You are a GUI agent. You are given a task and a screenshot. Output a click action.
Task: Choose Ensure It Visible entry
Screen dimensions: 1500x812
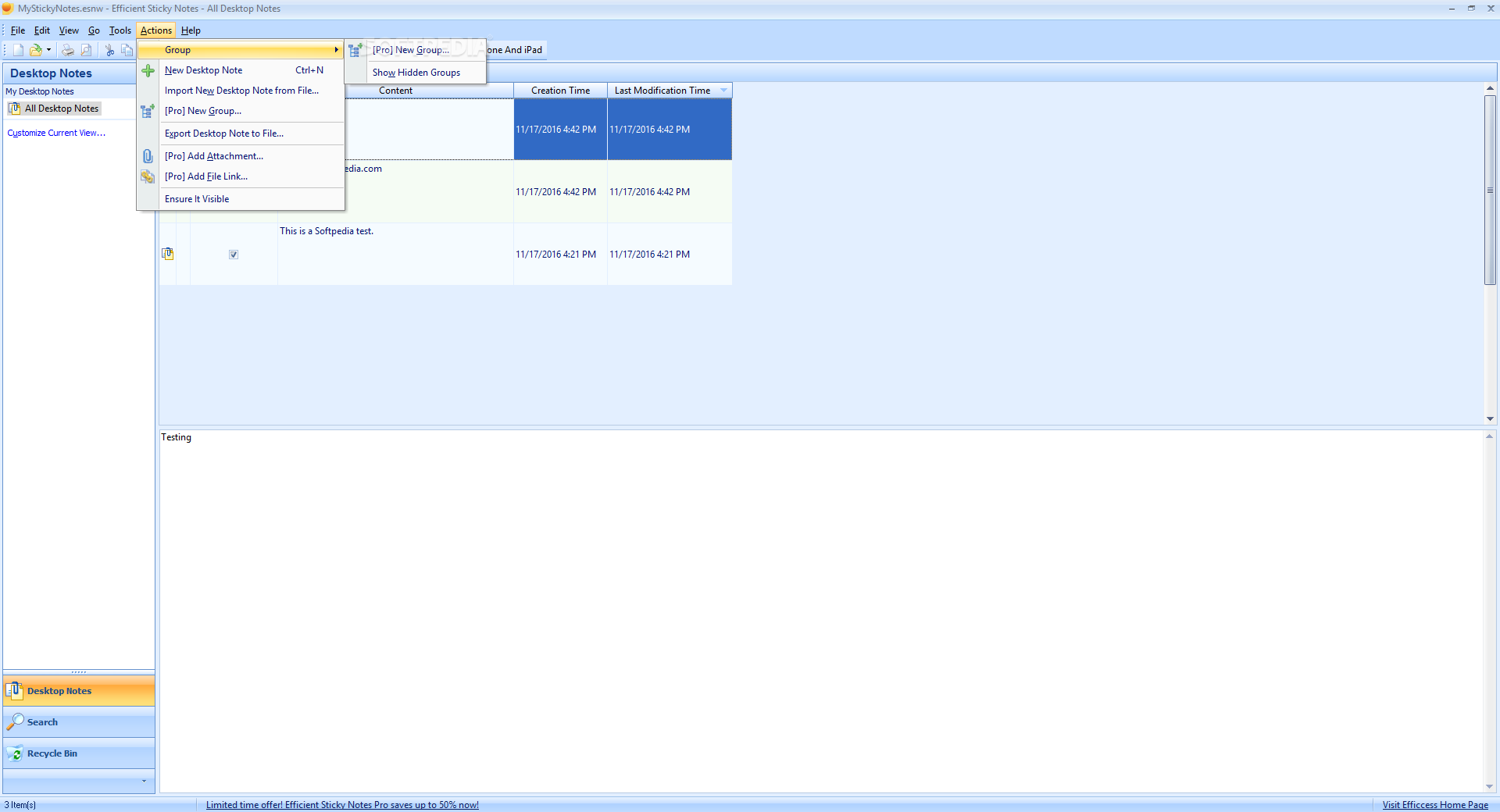[241, 199]
